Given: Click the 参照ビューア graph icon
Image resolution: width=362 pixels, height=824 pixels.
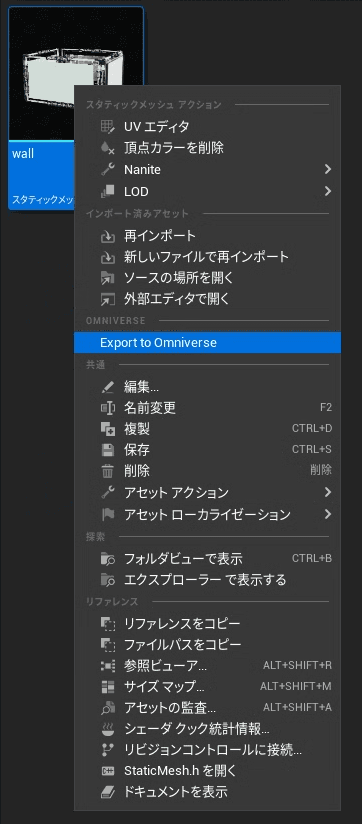Looking at the screenshot, I should 107,666.
